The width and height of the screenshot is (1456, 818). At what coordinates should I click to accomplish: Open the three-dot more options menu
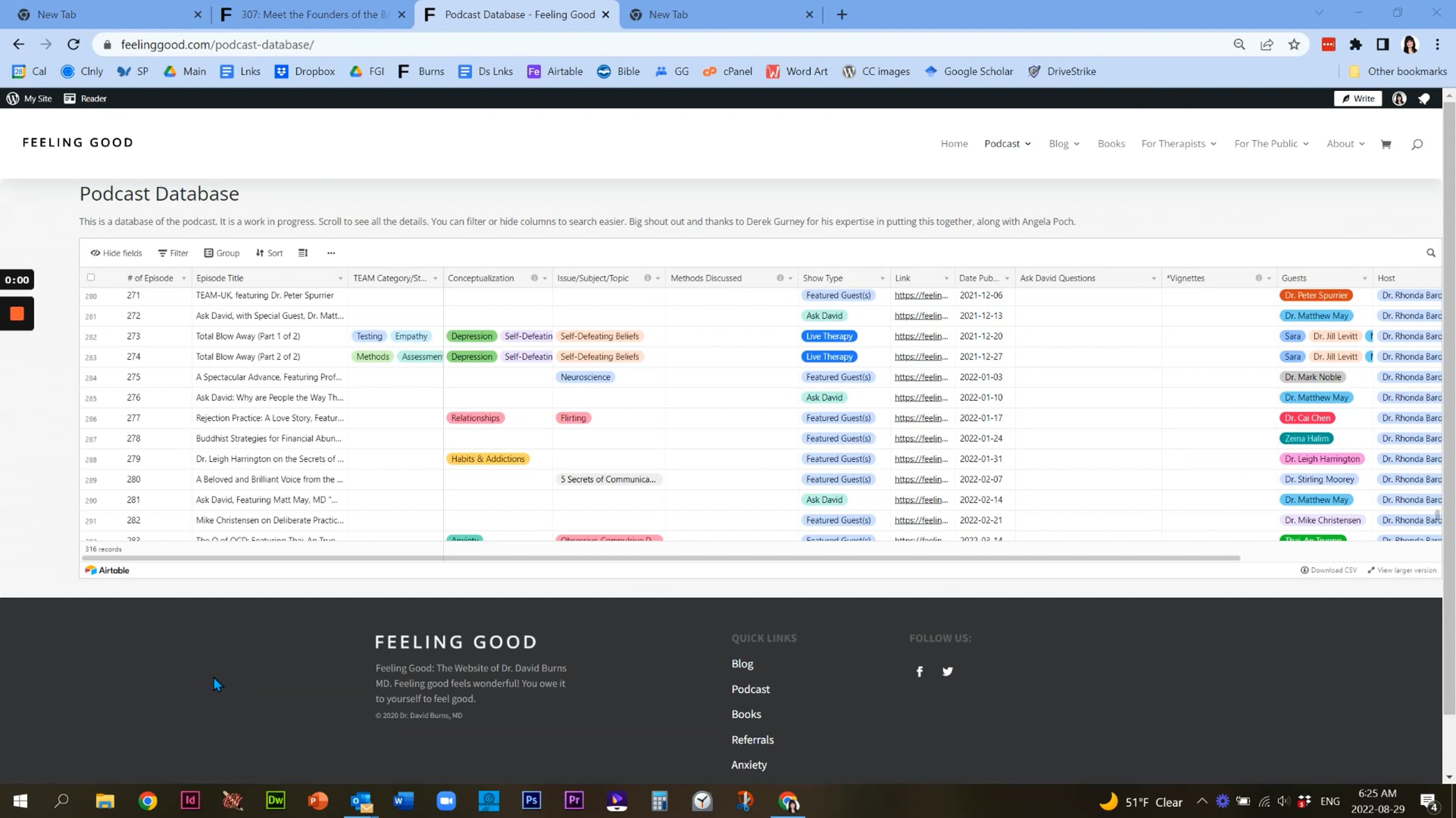click(x=331, y=253)
